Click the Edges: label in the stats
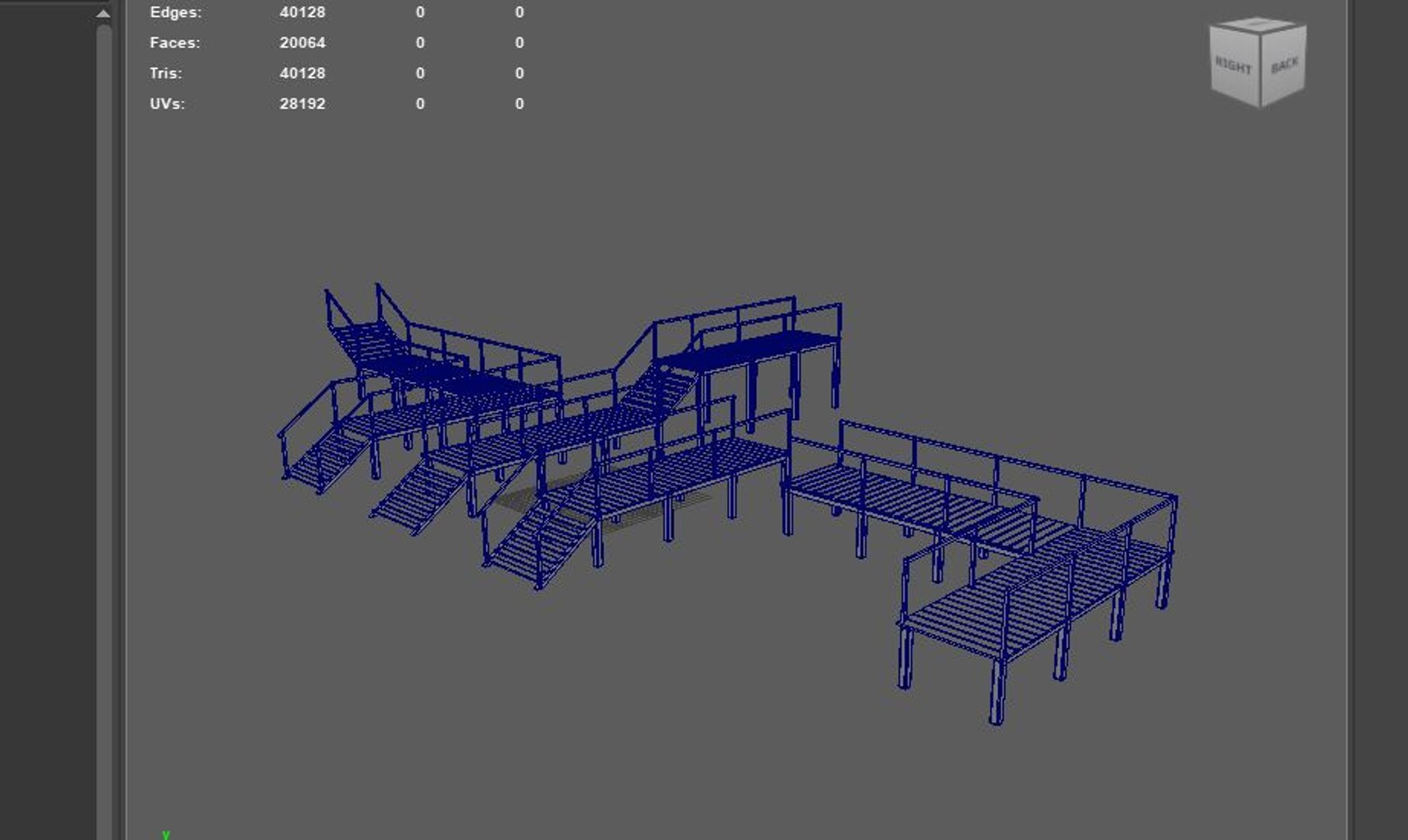This screenshot has width=1408, height=840. 176,12
